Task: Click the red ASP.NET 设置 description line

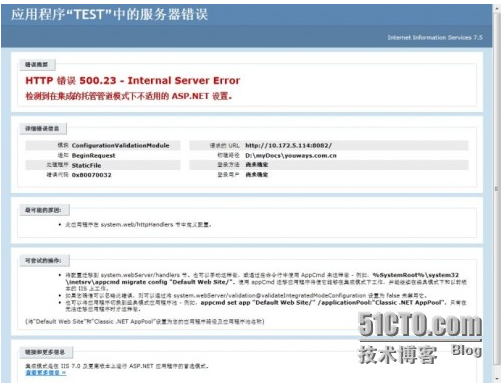Action: (129, 96)
